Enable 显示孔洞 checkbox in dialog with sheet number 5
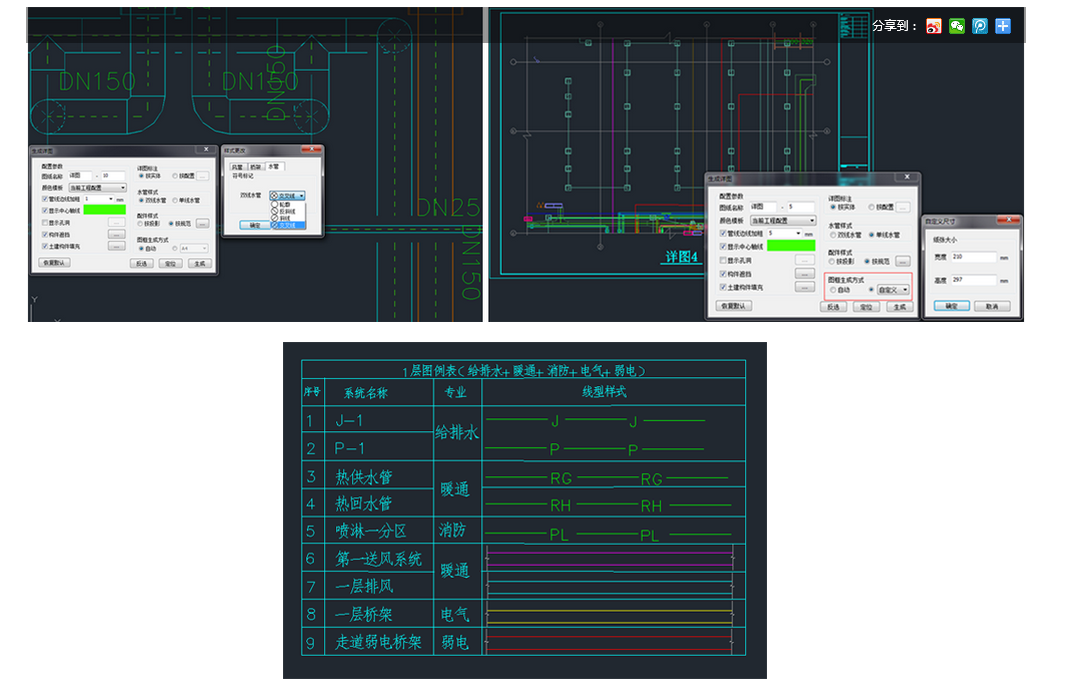Viewport: 1083px width, 686px height. tap(723, 260)
